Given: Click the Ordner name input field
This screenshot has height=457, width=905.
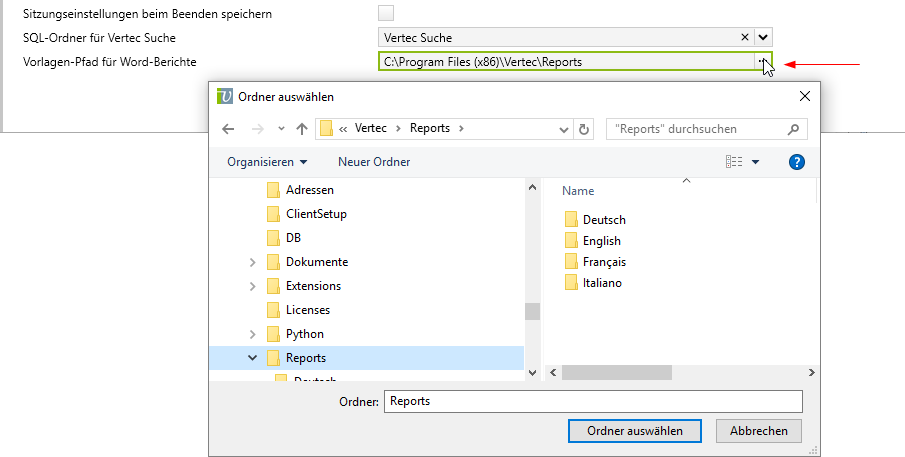Looking at the screenshot, I should 593,401.
